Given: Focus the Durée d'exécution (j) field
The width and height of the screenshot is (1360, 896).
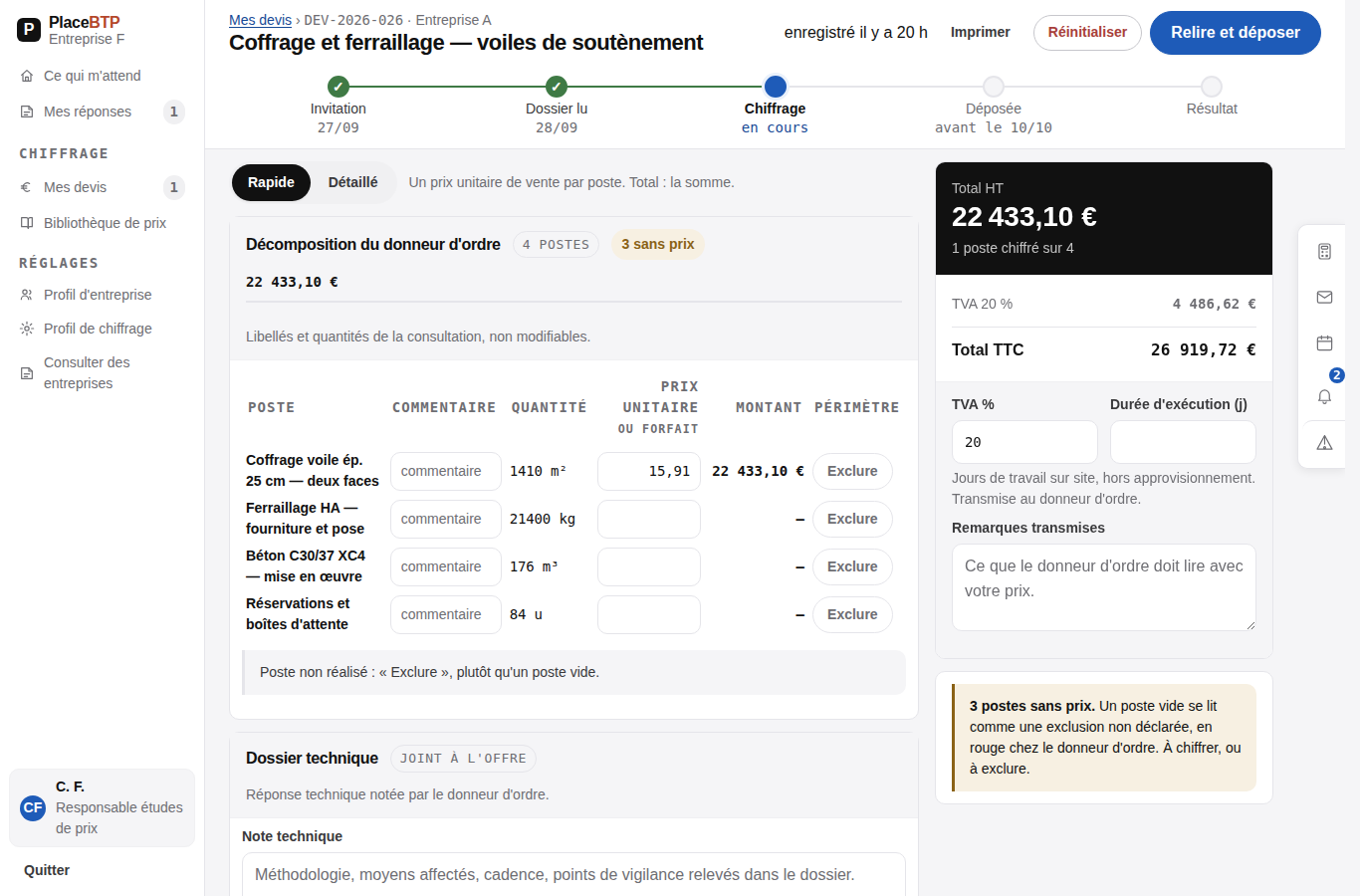Looking at the screenshot, I should tap(1183, 442).
